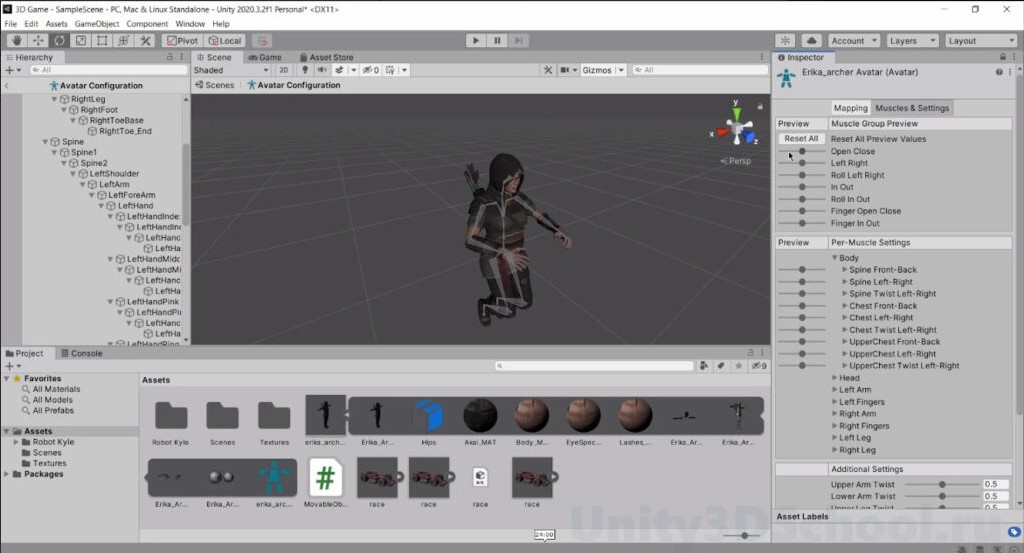Open the Component menu
Viewport: 1024px width, 553px height.
coord(147,24)
